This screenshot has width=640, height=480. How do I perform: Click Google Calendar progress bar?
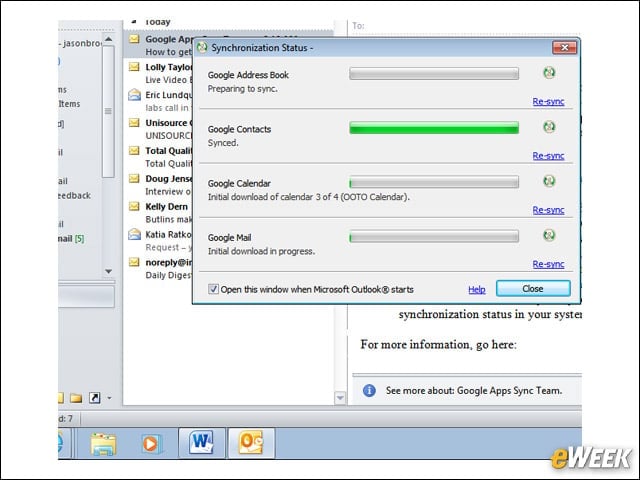tap(434, 182)
